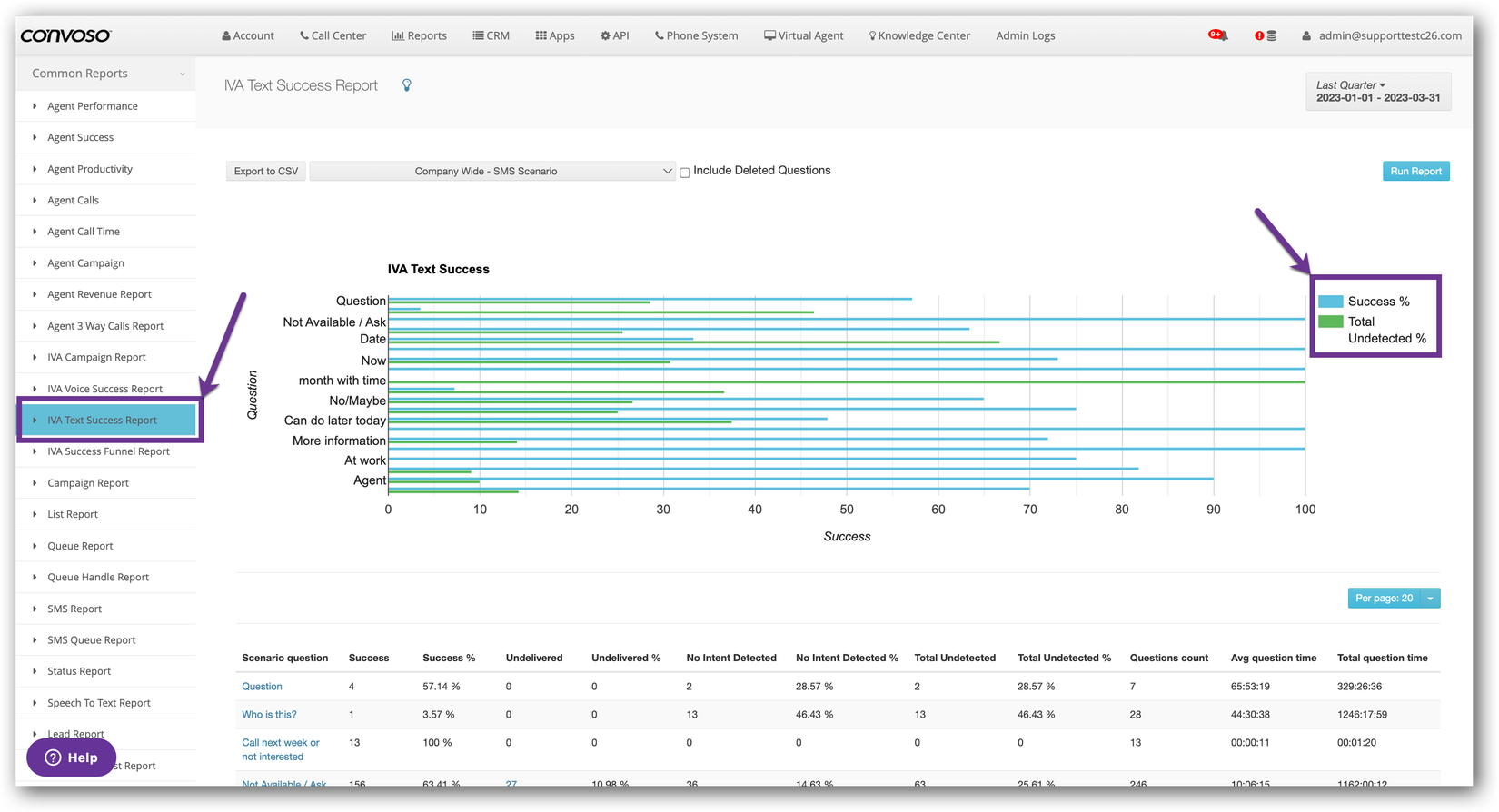Click the arrow icon beside Agent Performance
The width and height of the screenshot is (1499, 812).
pos(35,106)
